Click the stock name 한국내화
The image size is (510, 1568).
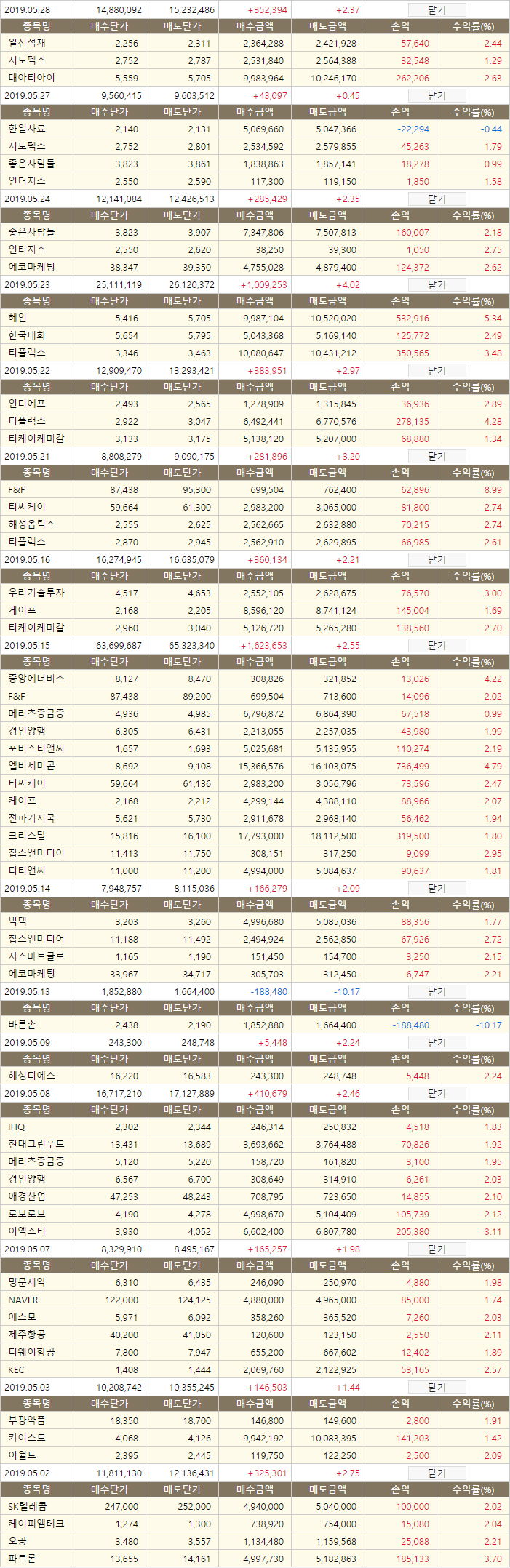point(27,335)
